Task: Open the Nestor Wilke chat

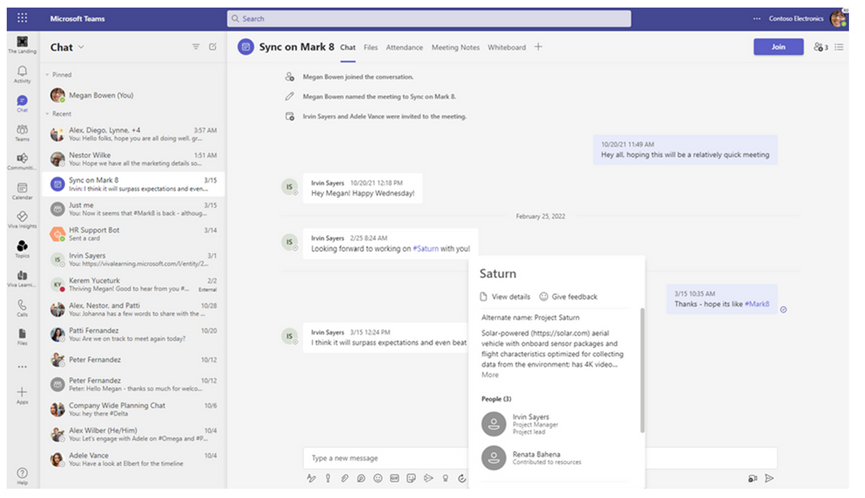Action: 134,159
